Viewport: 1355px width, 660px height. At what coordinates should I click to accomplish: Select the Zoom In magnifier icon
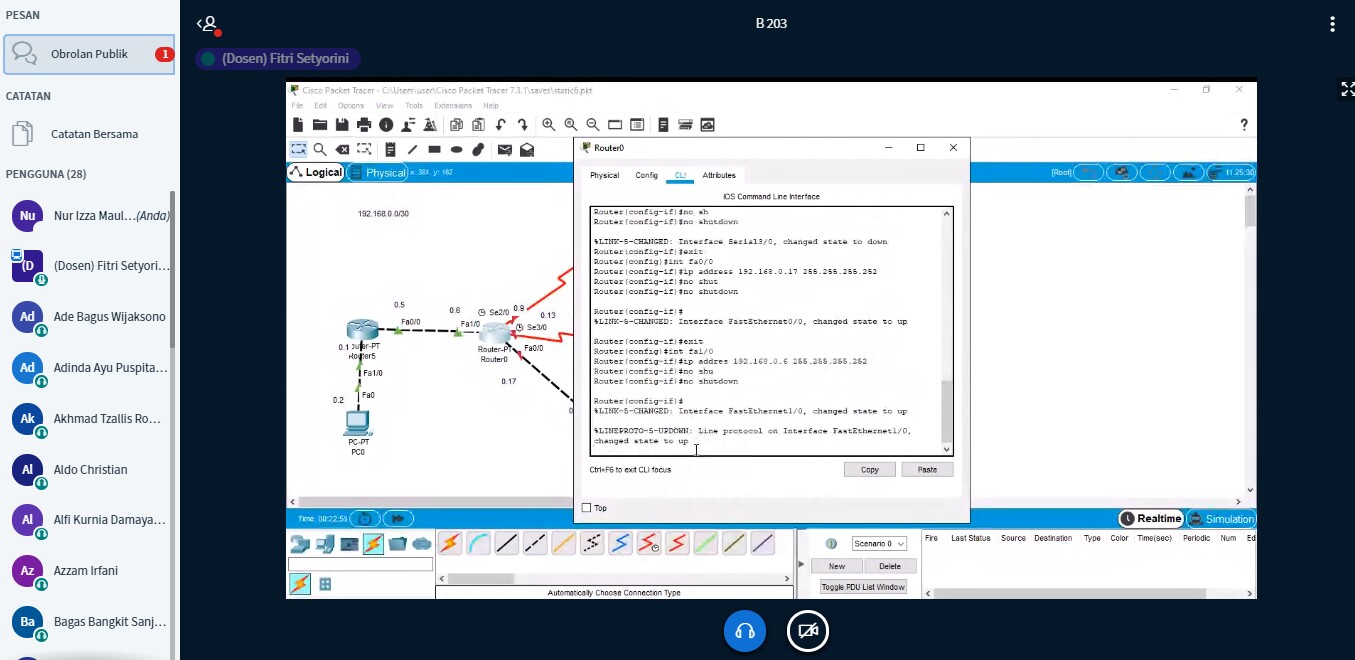(549, 125)
